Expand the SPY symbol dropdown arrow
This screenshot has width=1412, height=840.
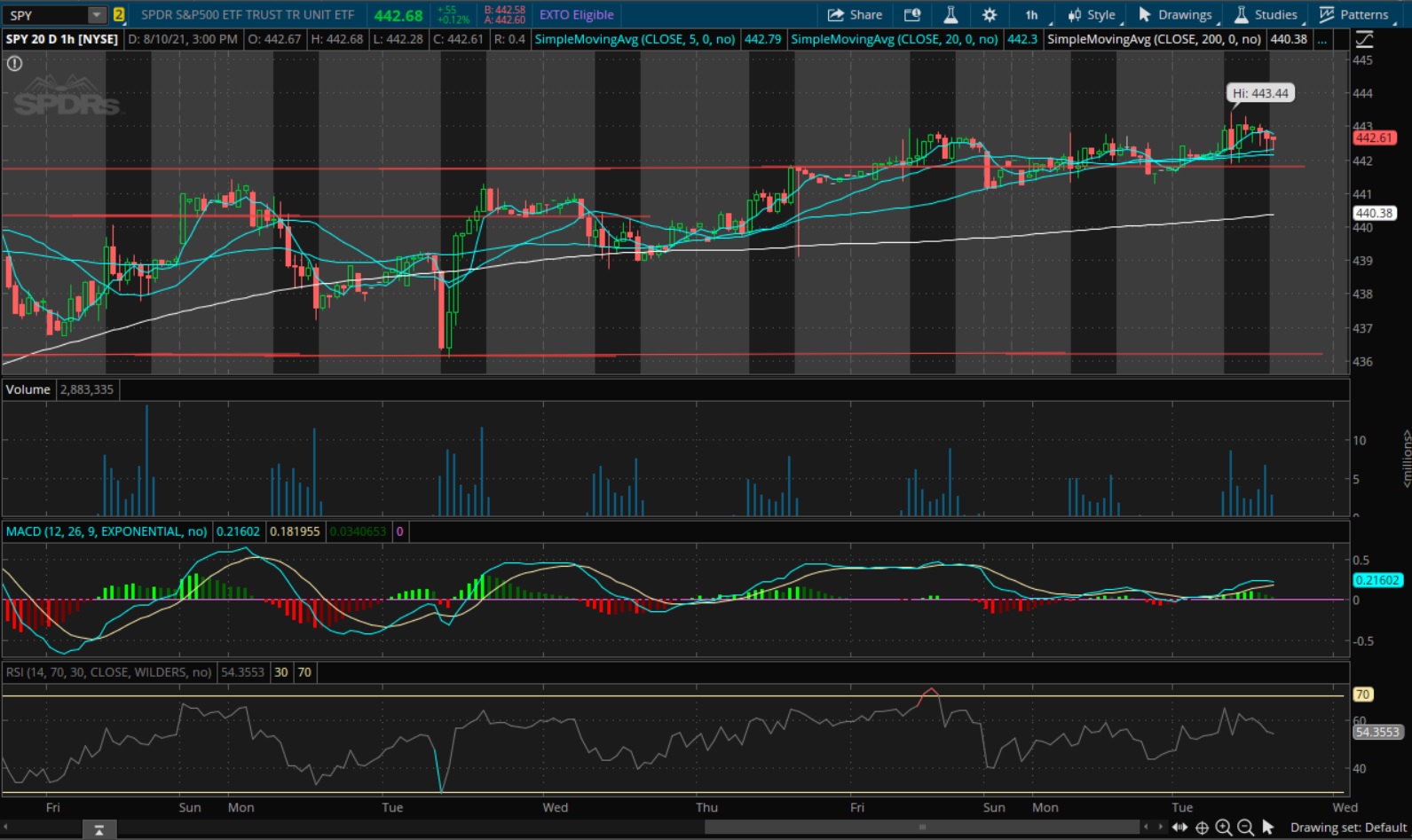point(97,15)
